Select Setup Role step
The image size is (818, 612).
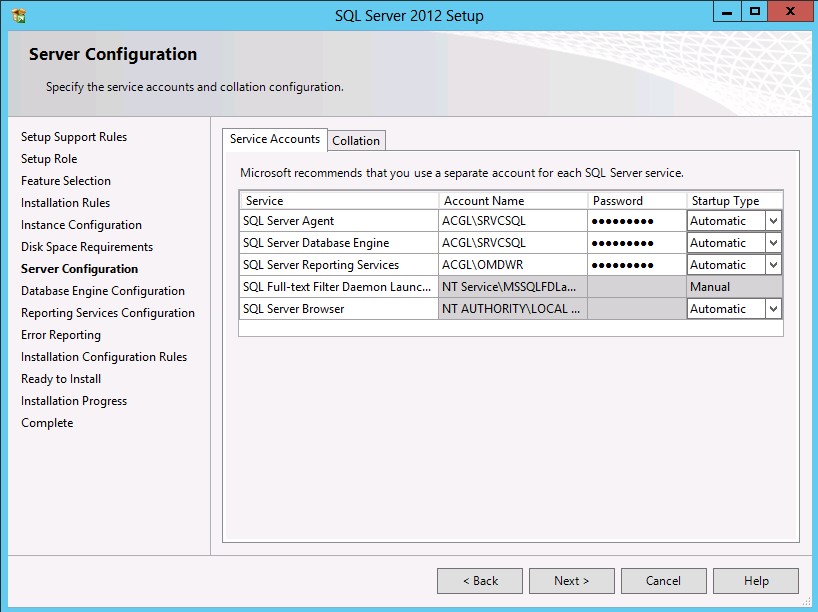(49, 159)
